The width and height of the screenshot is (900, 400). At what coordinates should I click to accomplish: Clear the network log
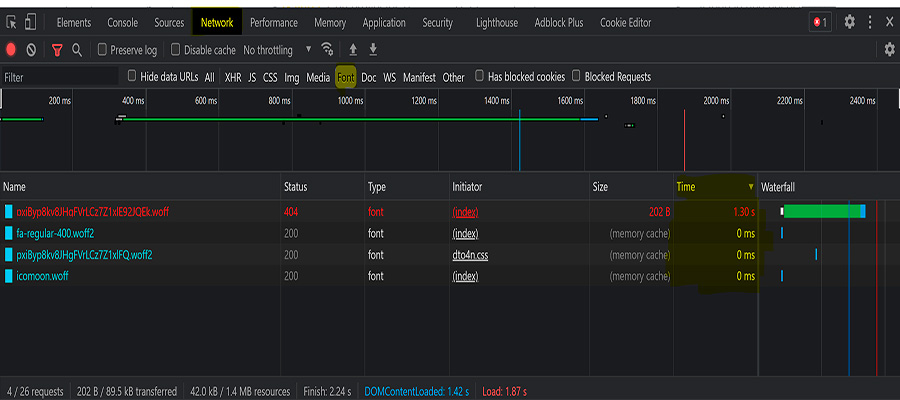coord(32,49)
